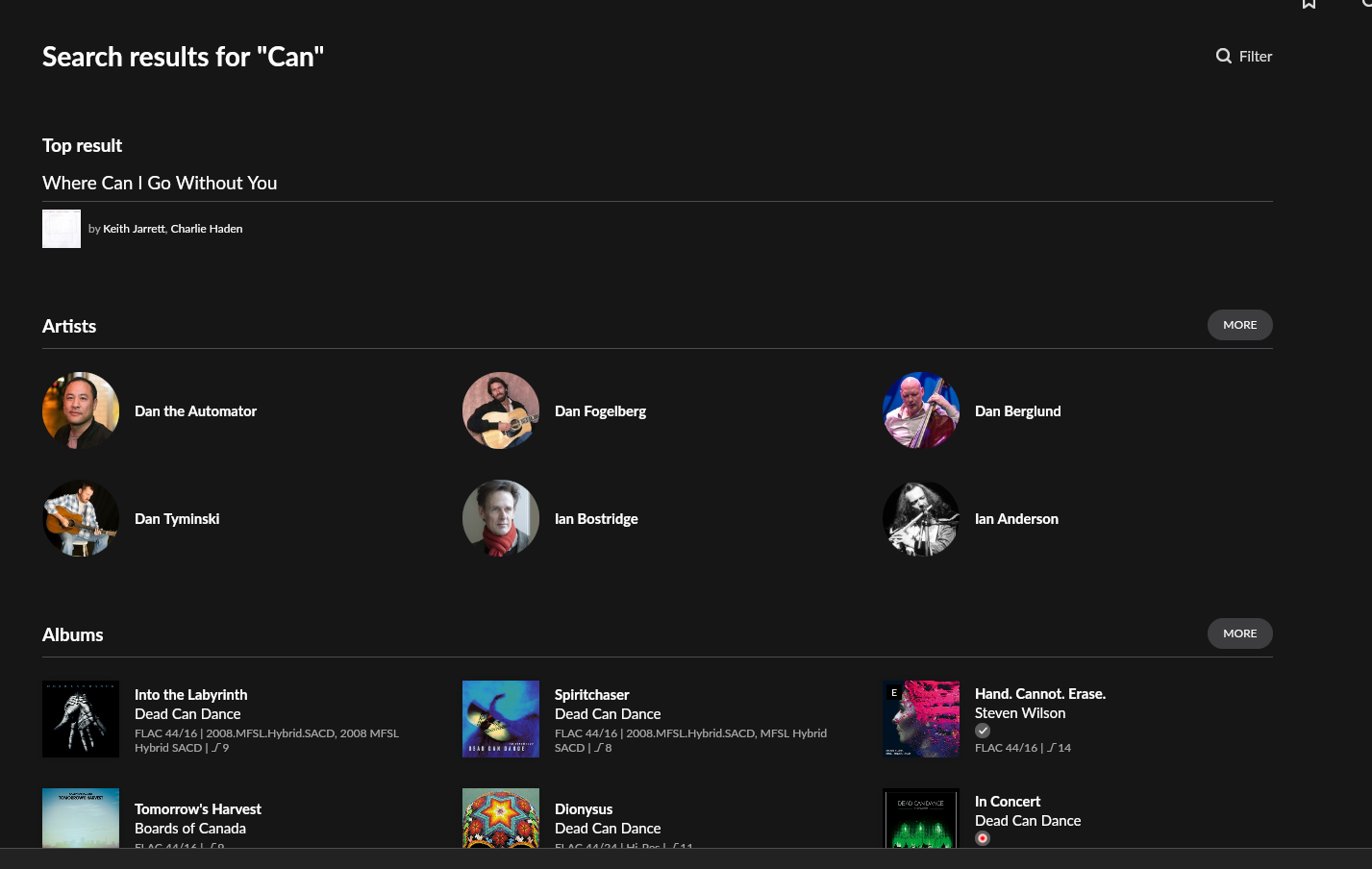Click the Dionysus album title
Image resolution: width=1372 pixels, height=869 pixels.
pos(584,809)
